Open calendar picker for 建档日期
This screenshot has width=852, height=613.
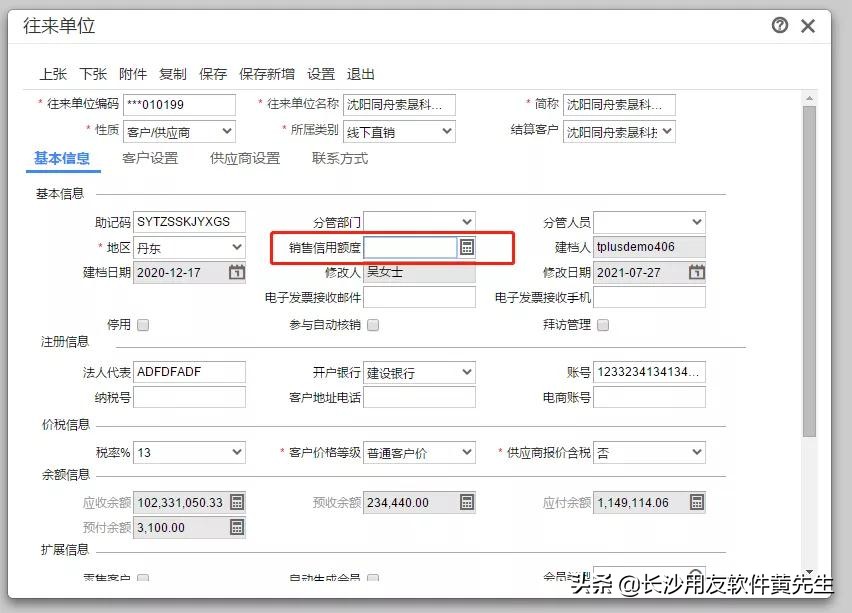(236, 272)
